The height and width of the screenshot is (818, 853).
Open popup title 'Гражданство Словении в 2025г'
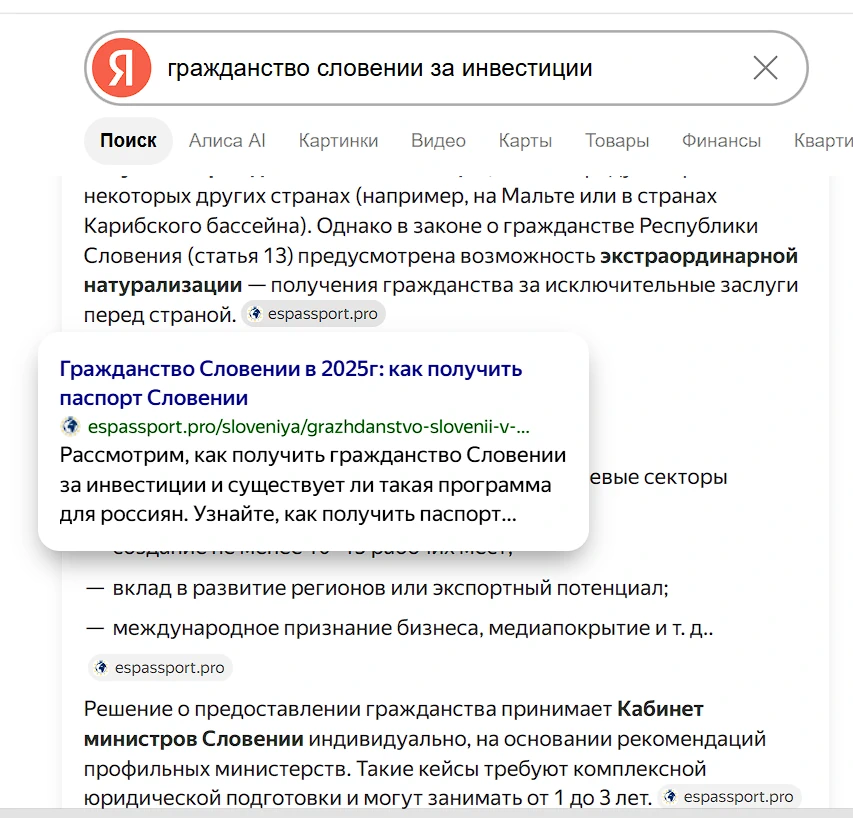tap(290, 383)
